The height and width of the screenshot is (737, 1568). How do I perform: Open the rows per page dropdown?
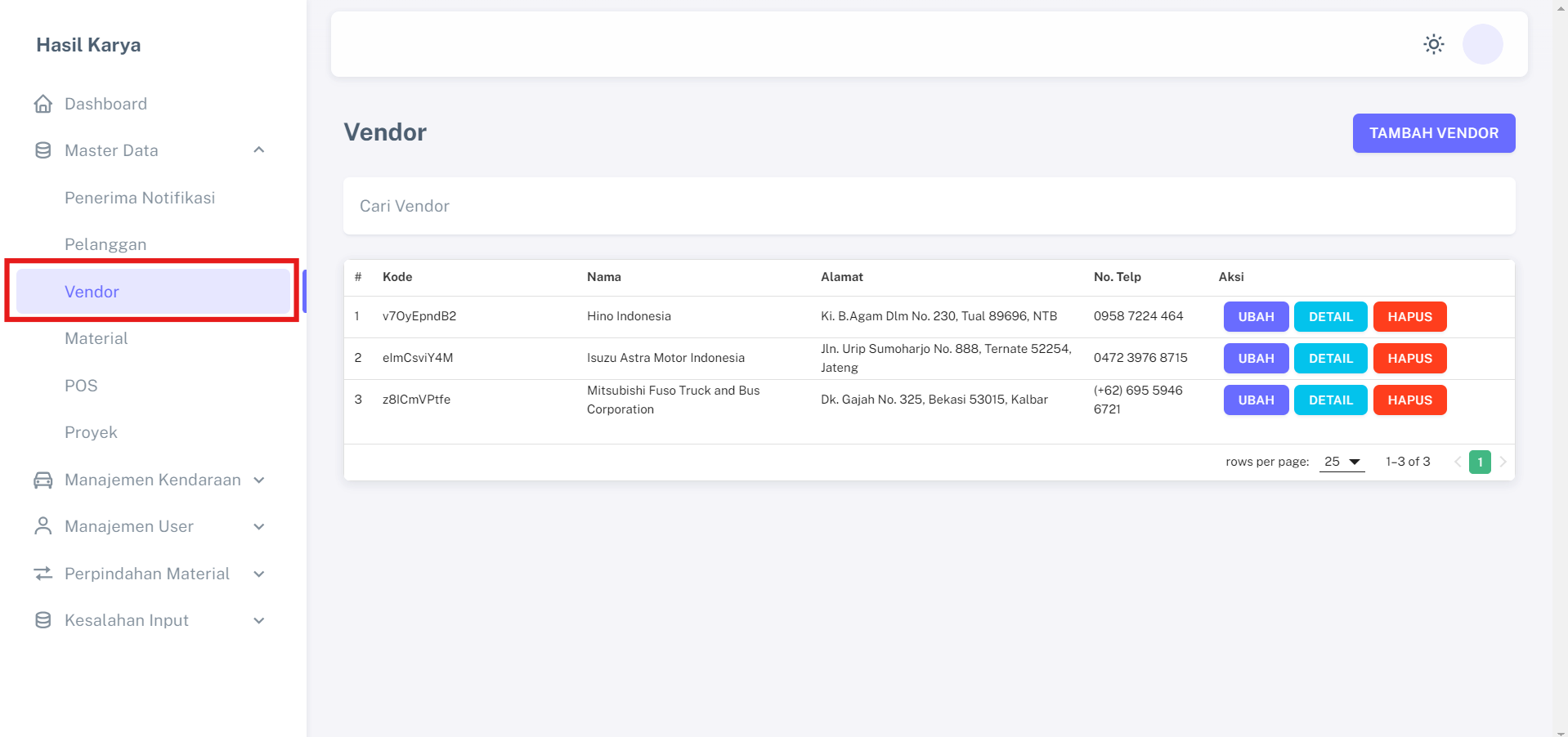(x=1342, y=462)
